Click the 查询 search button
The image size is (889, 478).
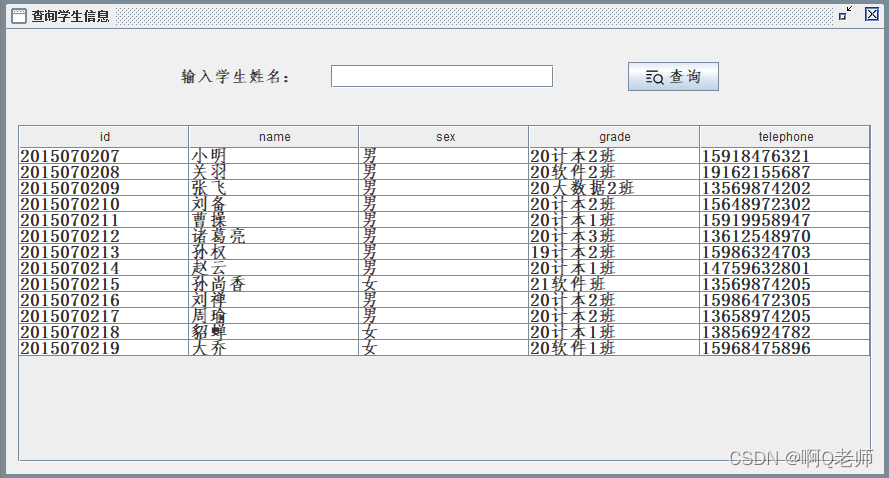point(673,77)
